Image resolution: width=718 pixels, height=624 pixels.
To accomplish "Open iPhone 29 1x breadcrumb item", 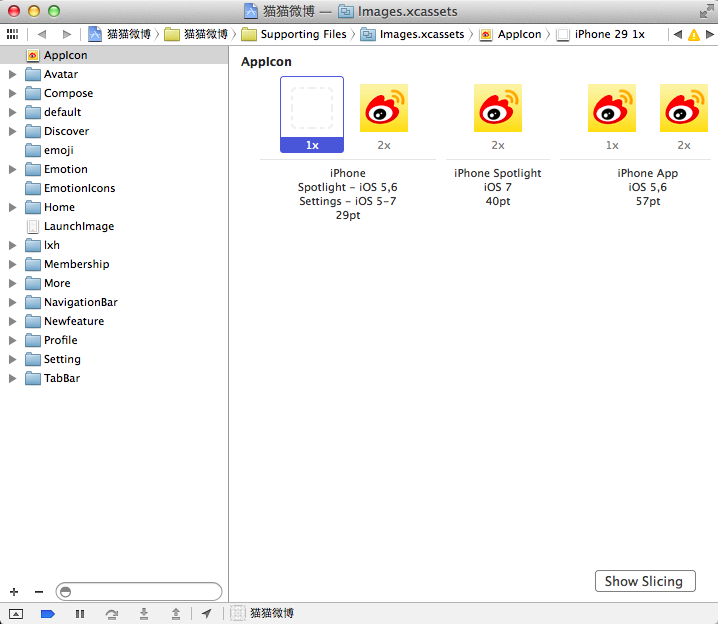I will point(601,34).
